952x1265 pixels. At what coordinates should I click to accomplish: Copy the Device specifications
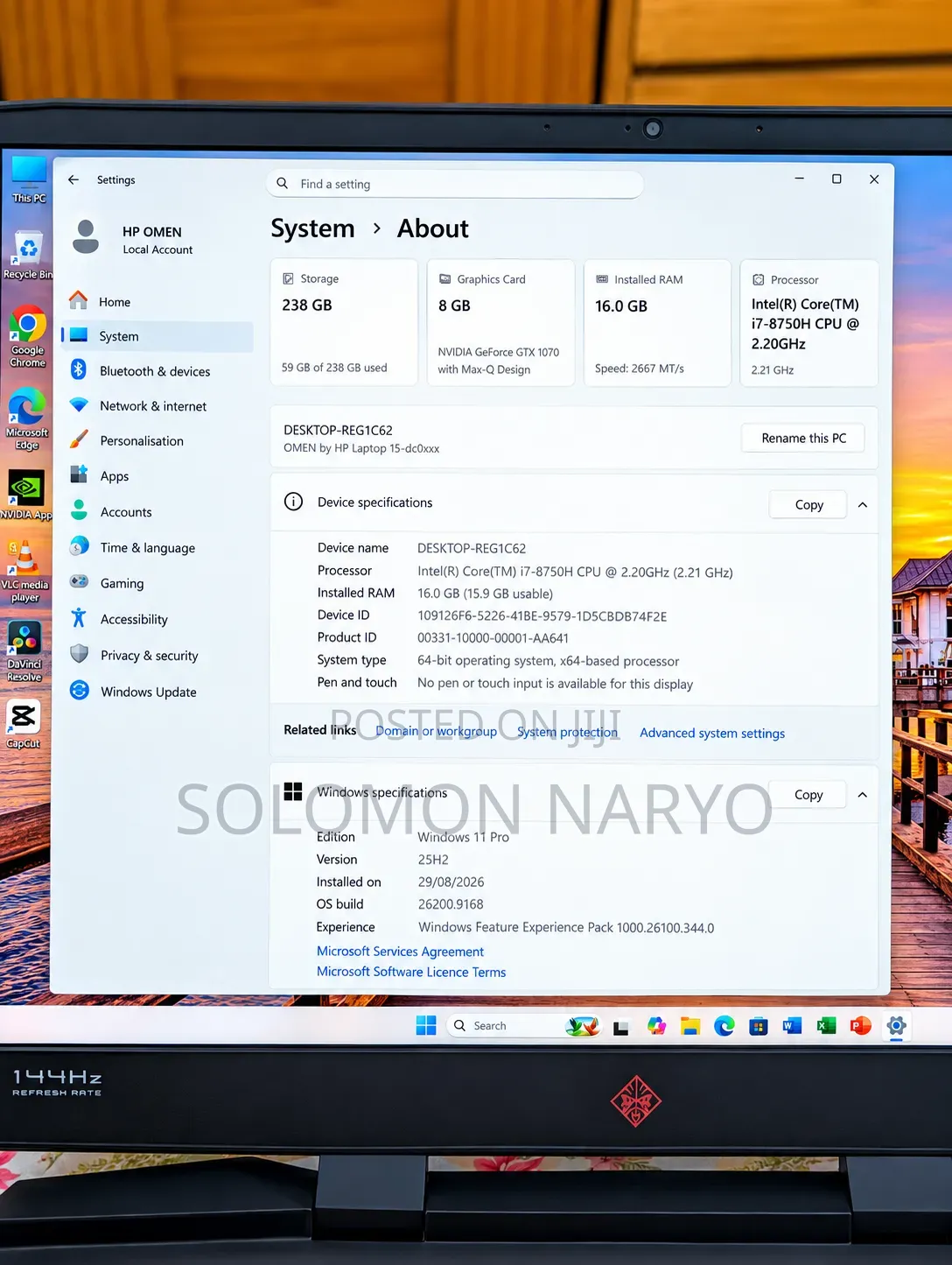pyautogui.click(x=808, y=504)
